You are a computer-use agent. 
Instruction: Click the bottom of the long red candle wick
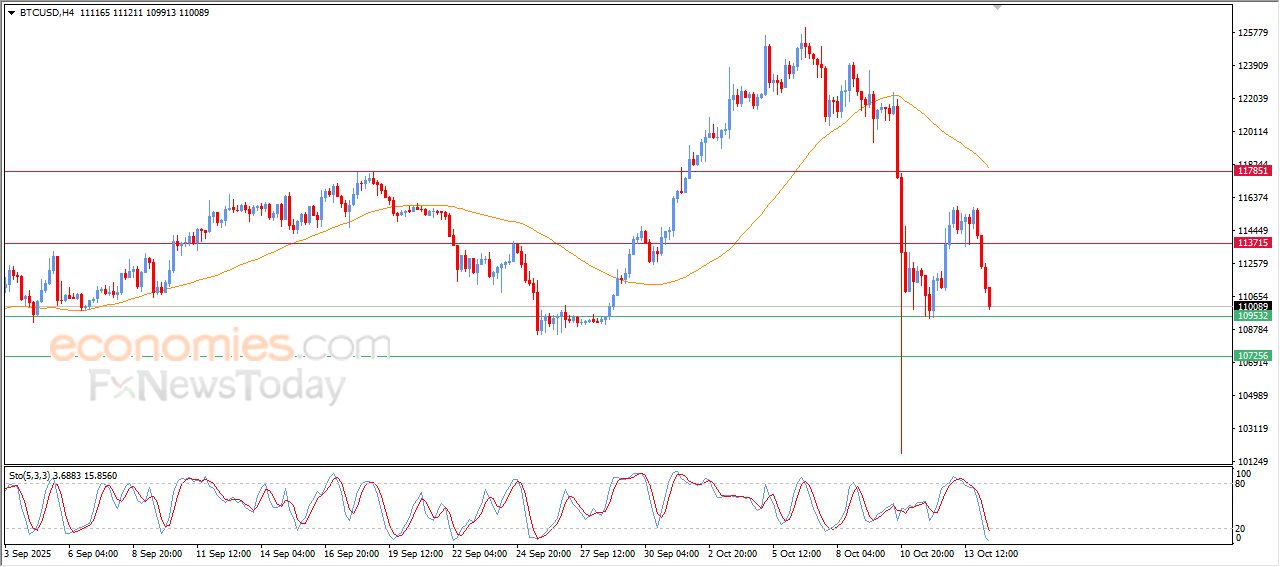901,452
